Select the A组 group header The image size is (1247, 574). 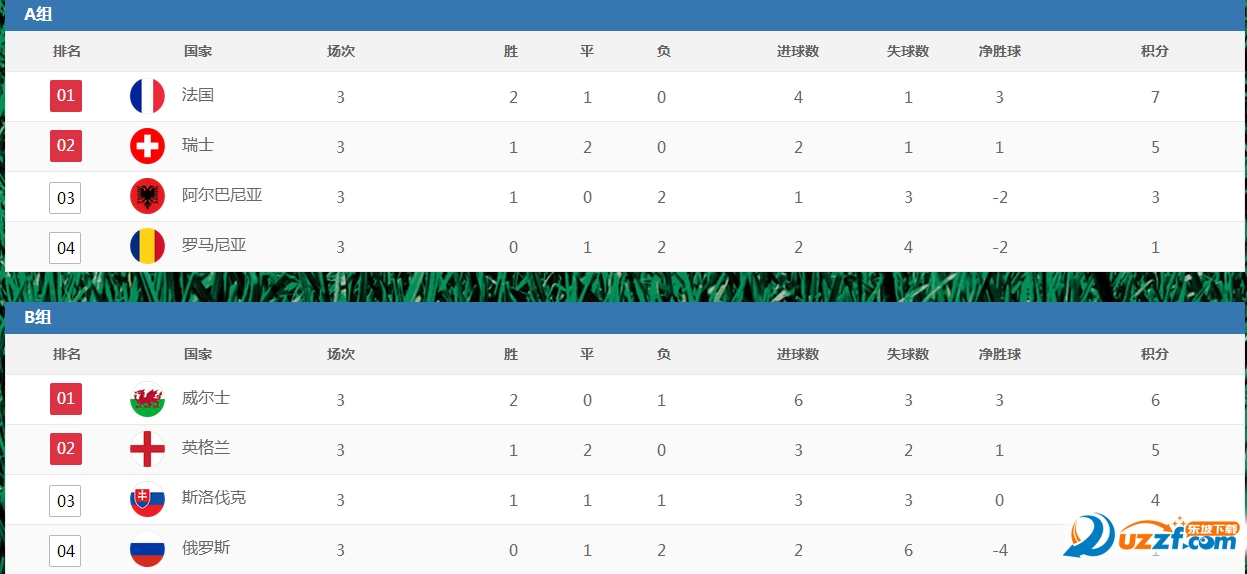tap(38, 14)
